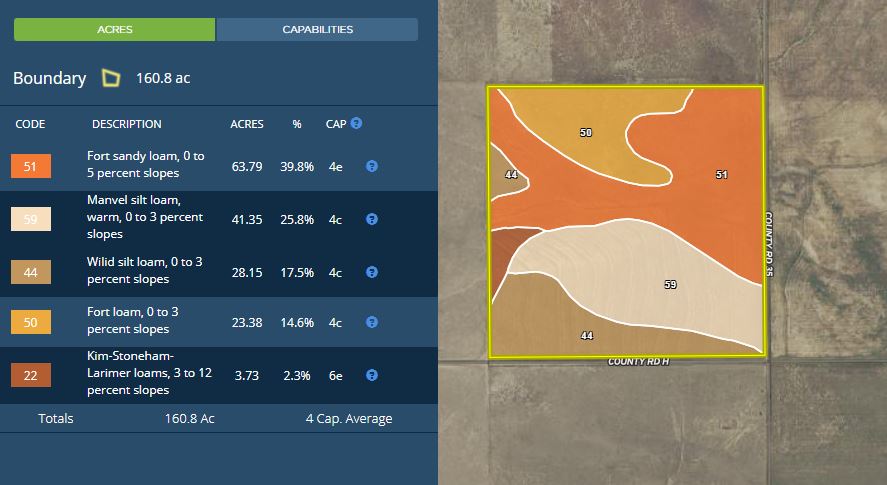Viewport: 887px width, 485px height.
Task: Click the Fort sandy loam description text
Action: pyautogui.click(x=145, y=166)
